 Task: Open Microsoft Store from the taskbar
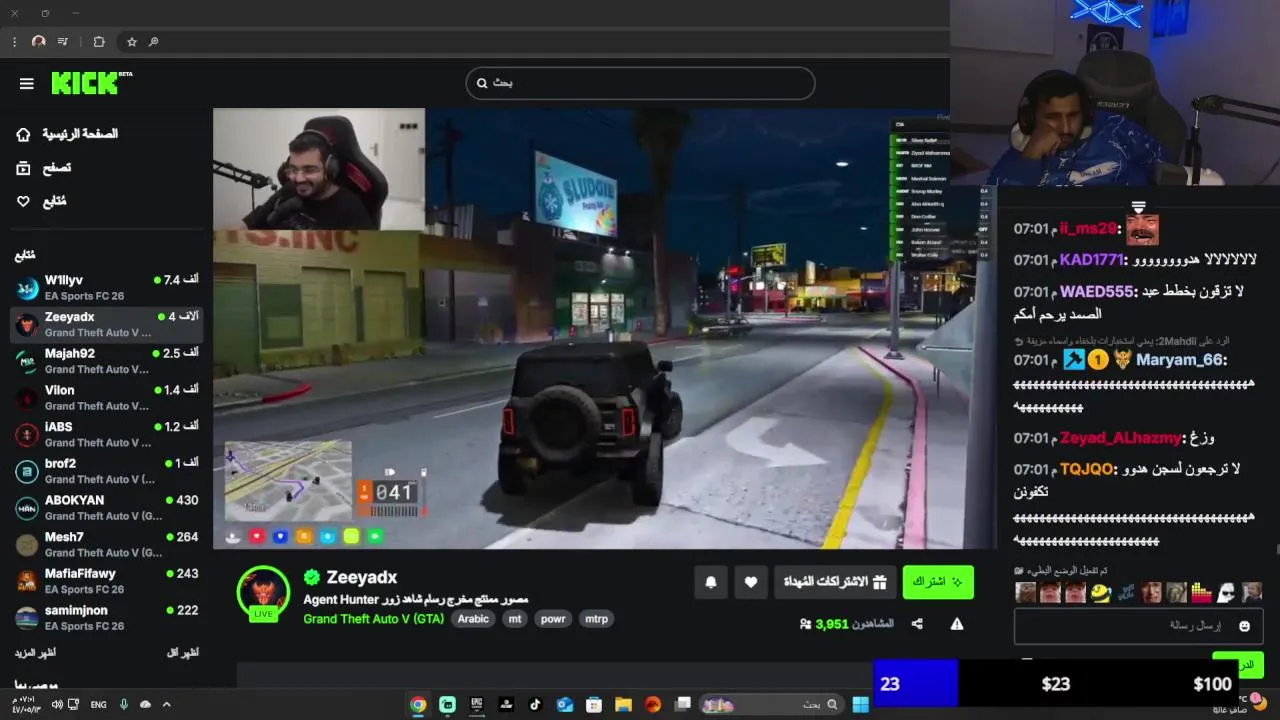pyautogui.click(x=594, y=704)
